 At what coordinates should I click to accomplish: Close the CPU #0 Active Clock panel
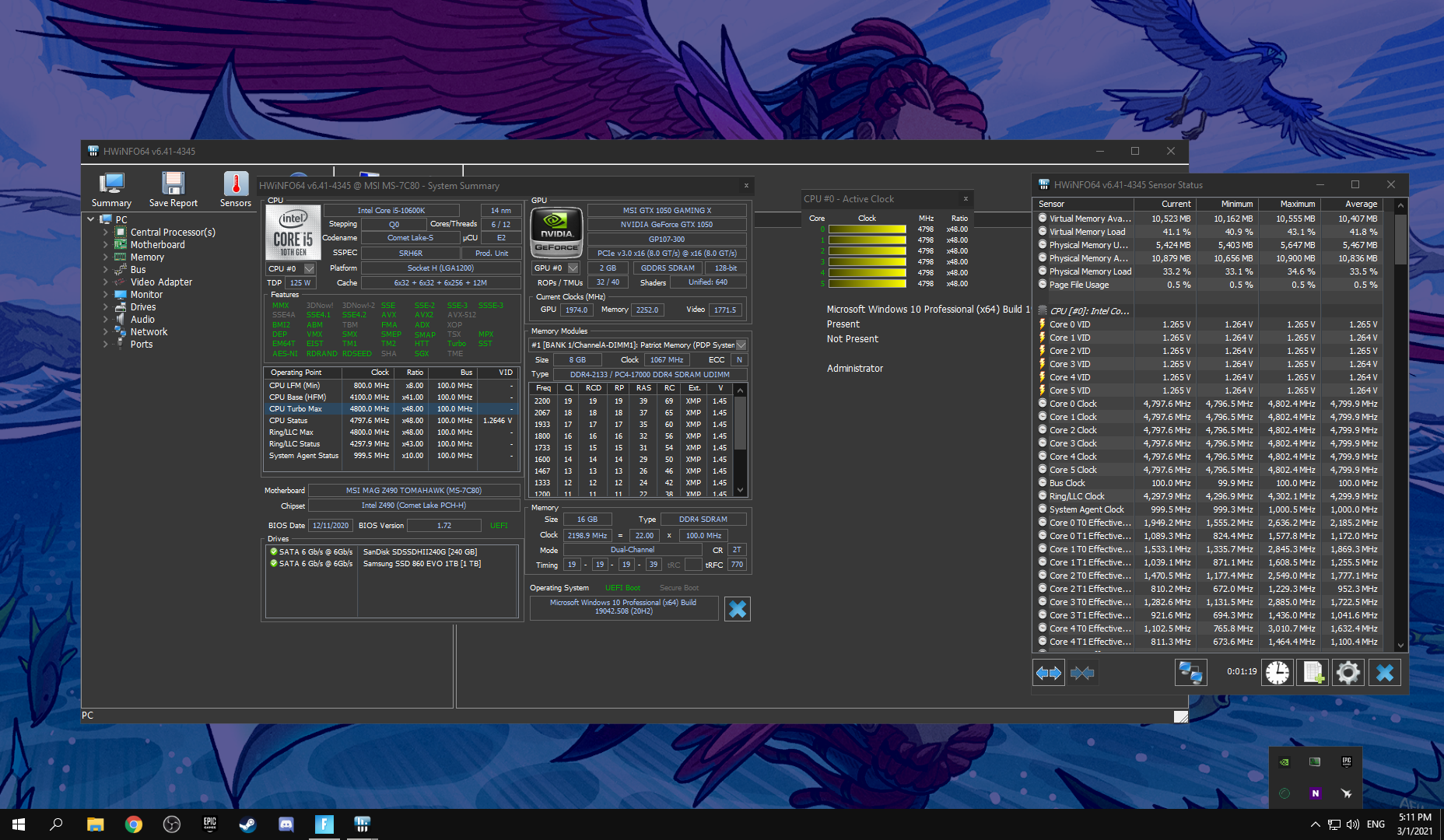click(x=966, y=199)
